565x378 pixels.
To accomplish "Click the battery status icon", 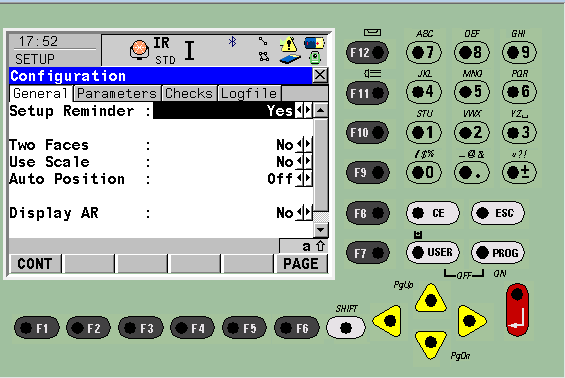I will [314, 44].
